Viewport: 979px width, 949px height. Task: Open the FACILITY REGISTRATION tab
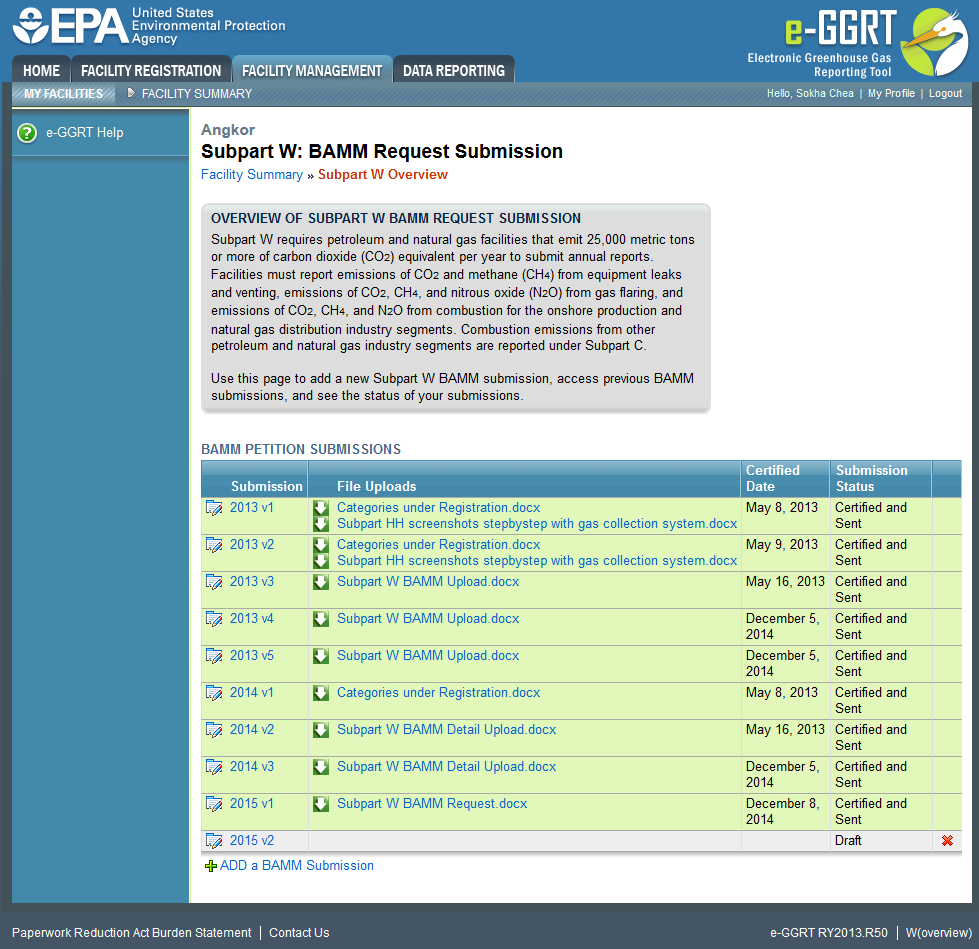click(151, 70)
